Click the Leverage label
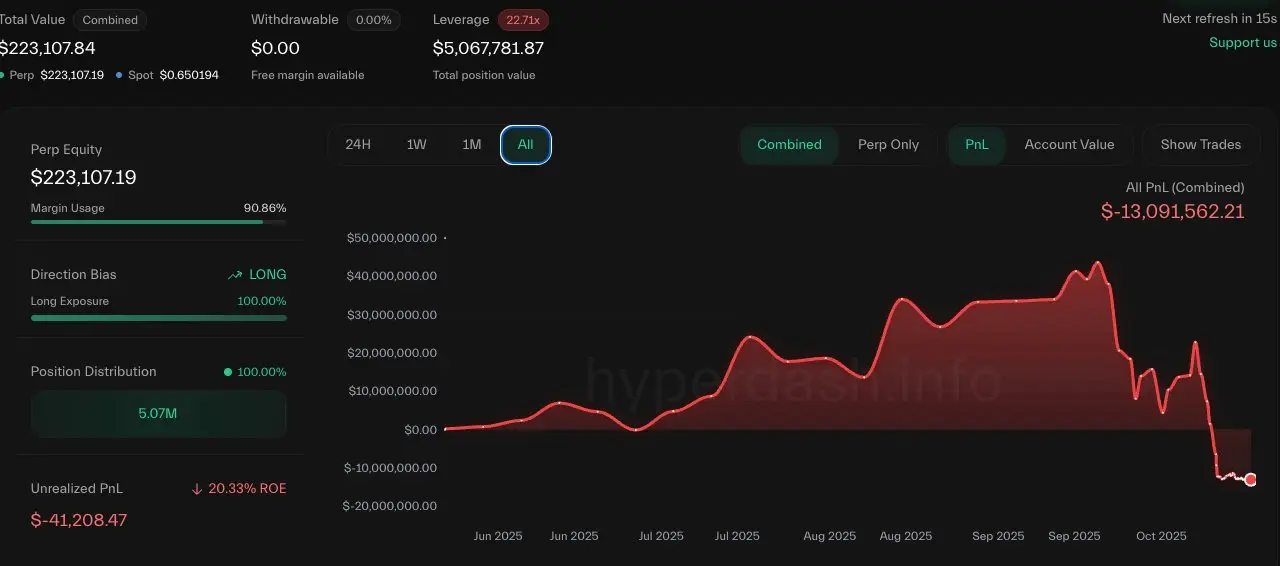The height and width of the screenshot is (566, 1280). [461, 19]
